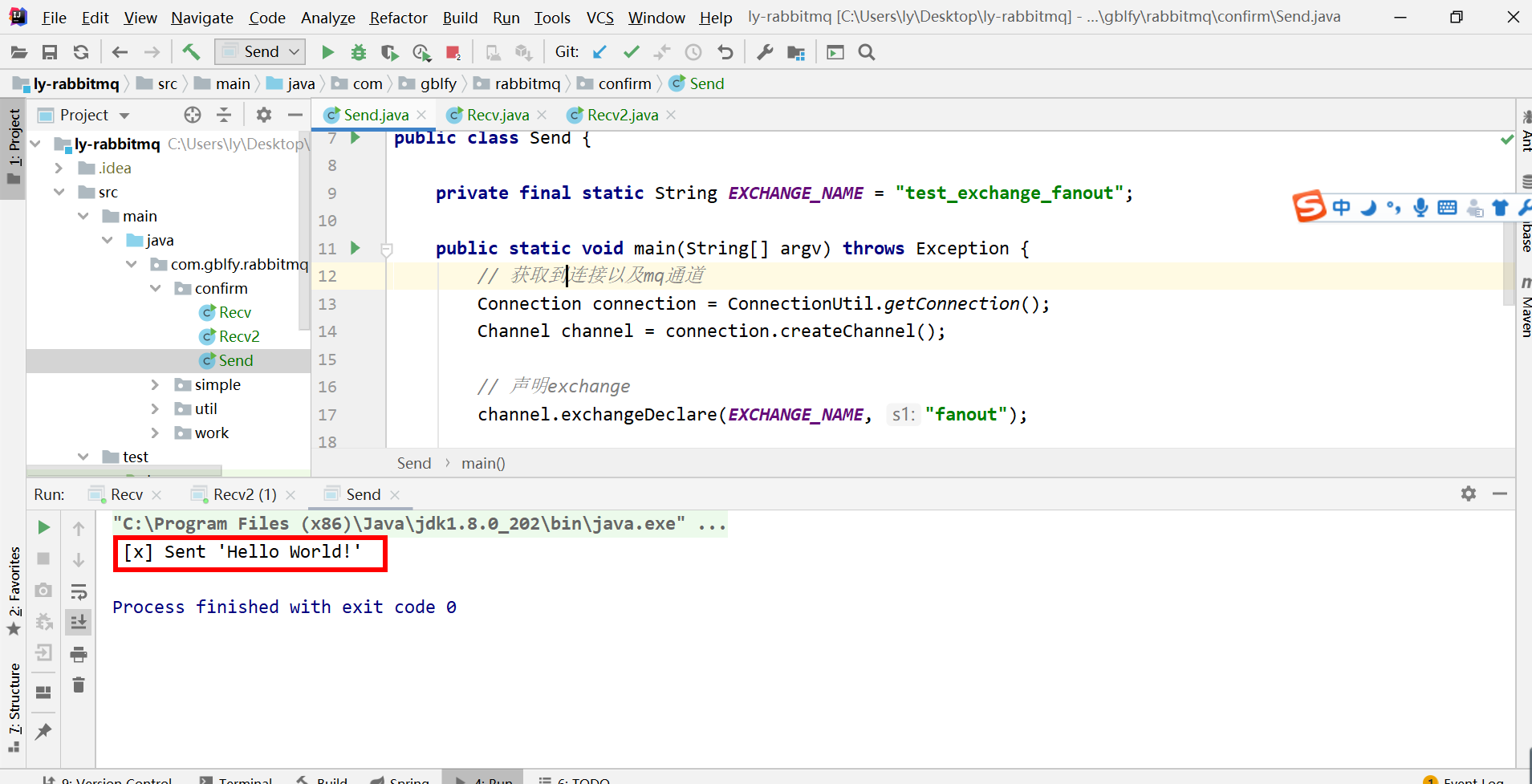Collapse the confirm package
This screenshot has width=1532, height=784.
(x=155, y=288)
